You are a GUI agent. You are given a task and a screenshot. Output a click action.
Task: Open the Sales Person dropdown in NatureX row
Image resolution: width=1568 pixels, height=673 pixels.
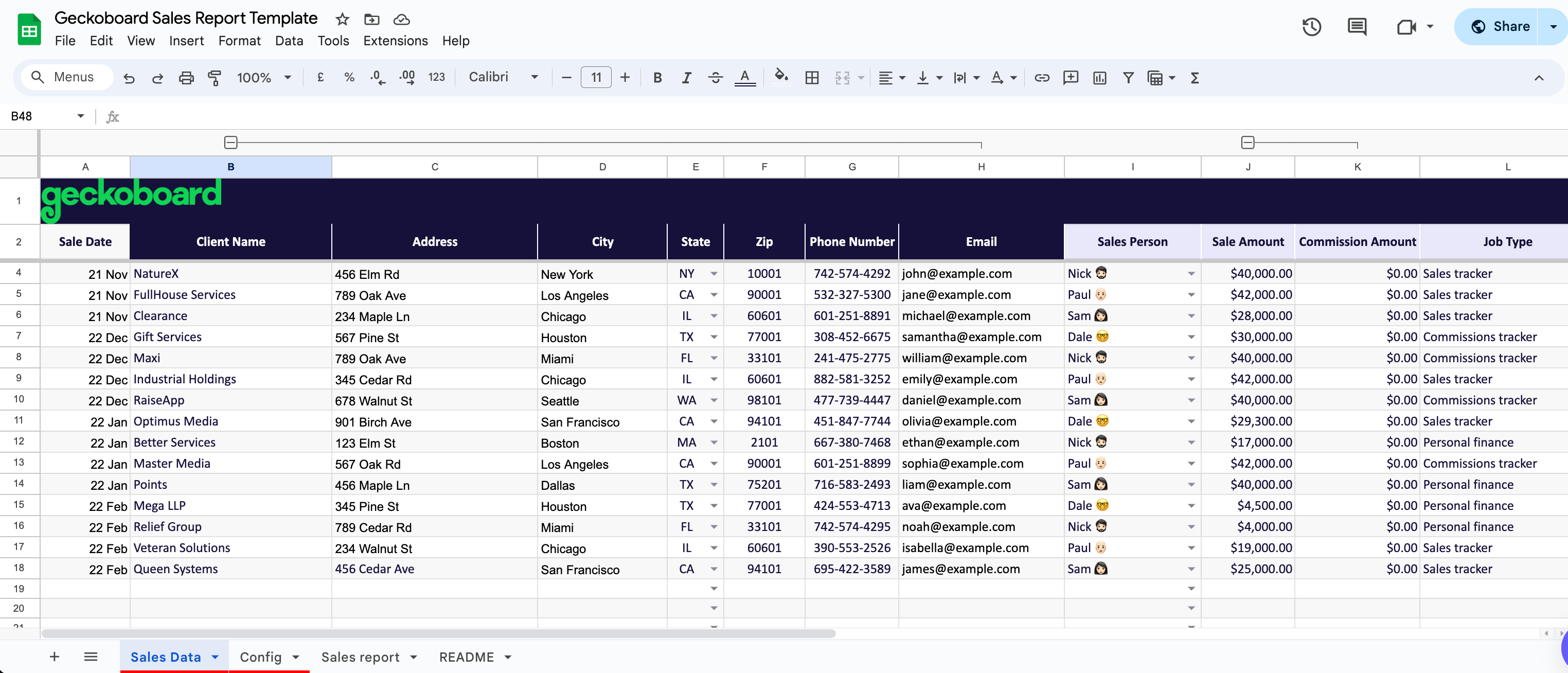[1190, 273]
